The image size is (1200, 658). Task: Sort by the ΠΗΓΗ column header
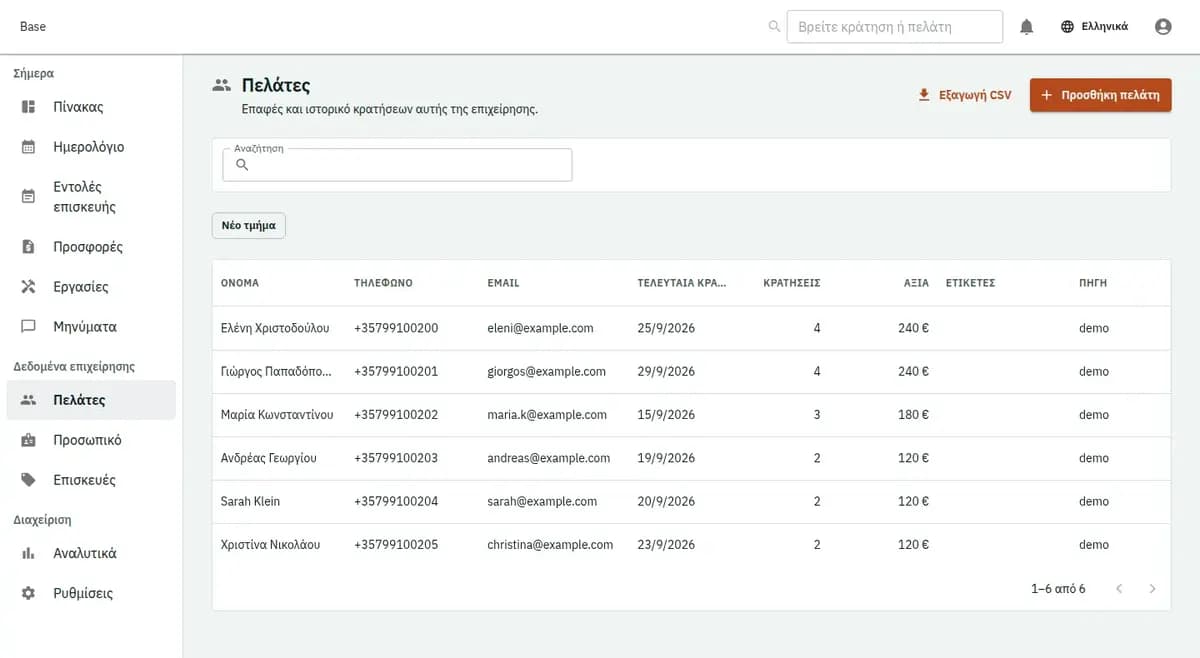1093,283
